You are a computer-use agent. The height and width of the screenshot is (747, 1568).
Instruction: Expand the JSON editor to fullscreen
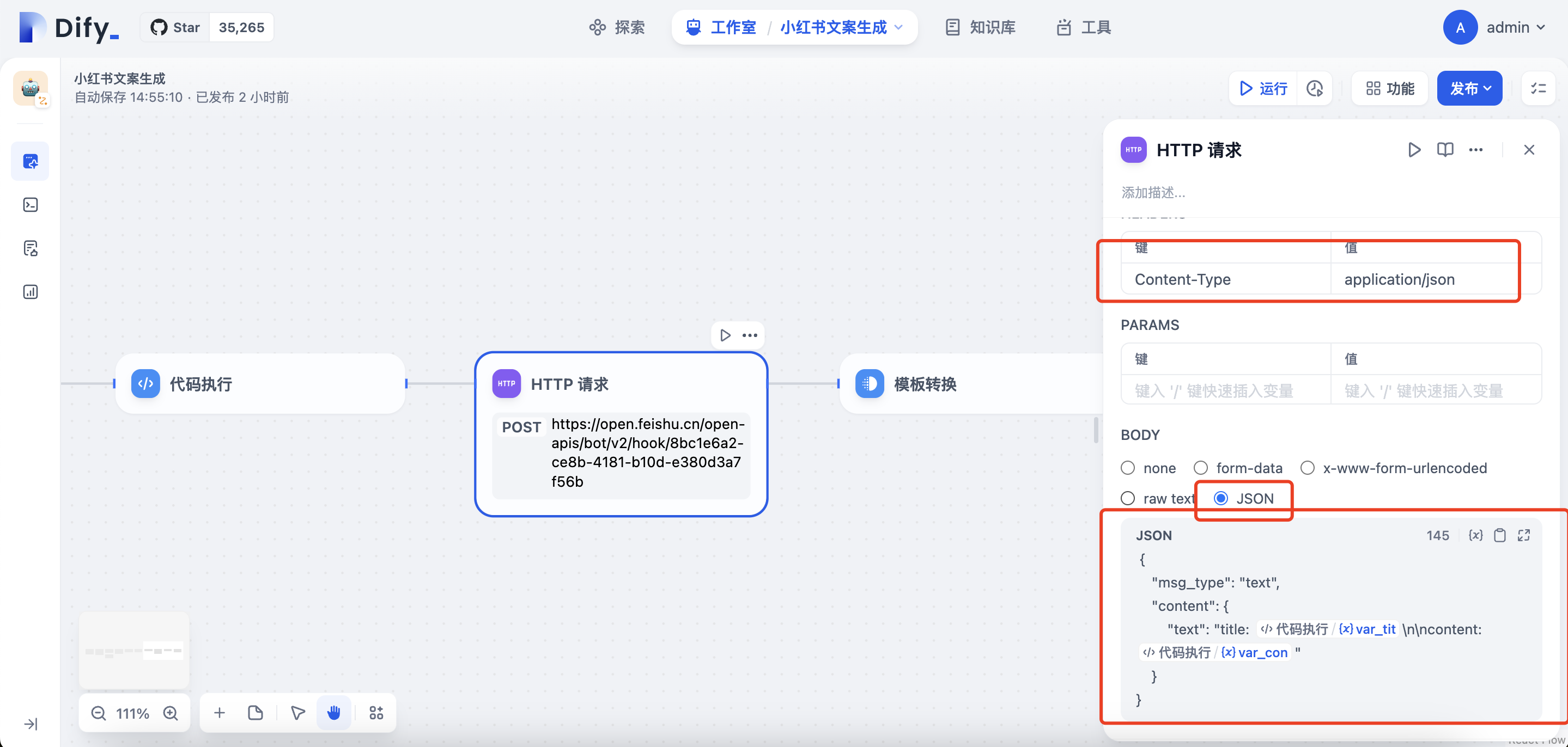pyautogui.click(x=1523, y=535)
